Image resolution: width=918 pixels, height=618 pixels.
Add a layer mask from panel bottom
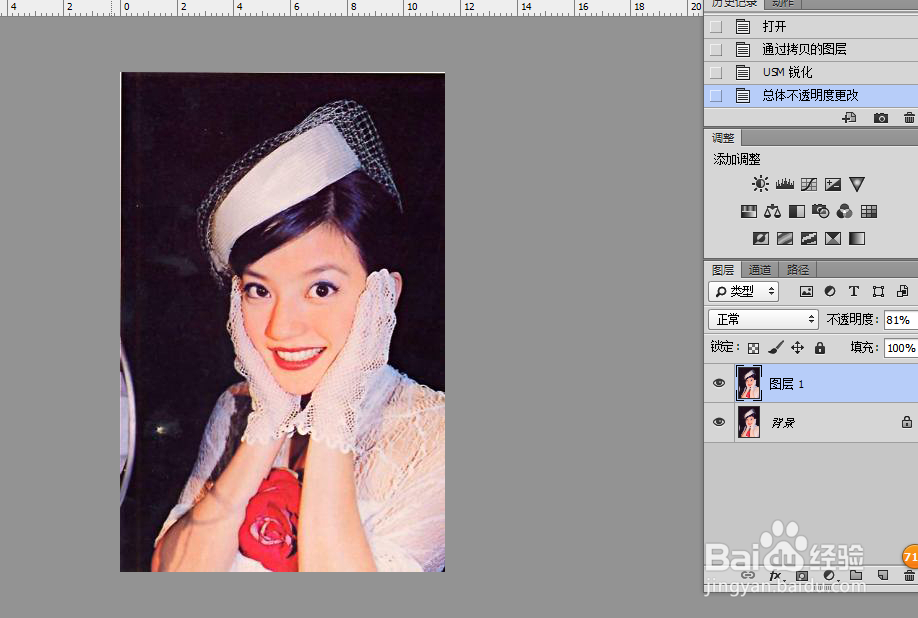tap(802, 575)
